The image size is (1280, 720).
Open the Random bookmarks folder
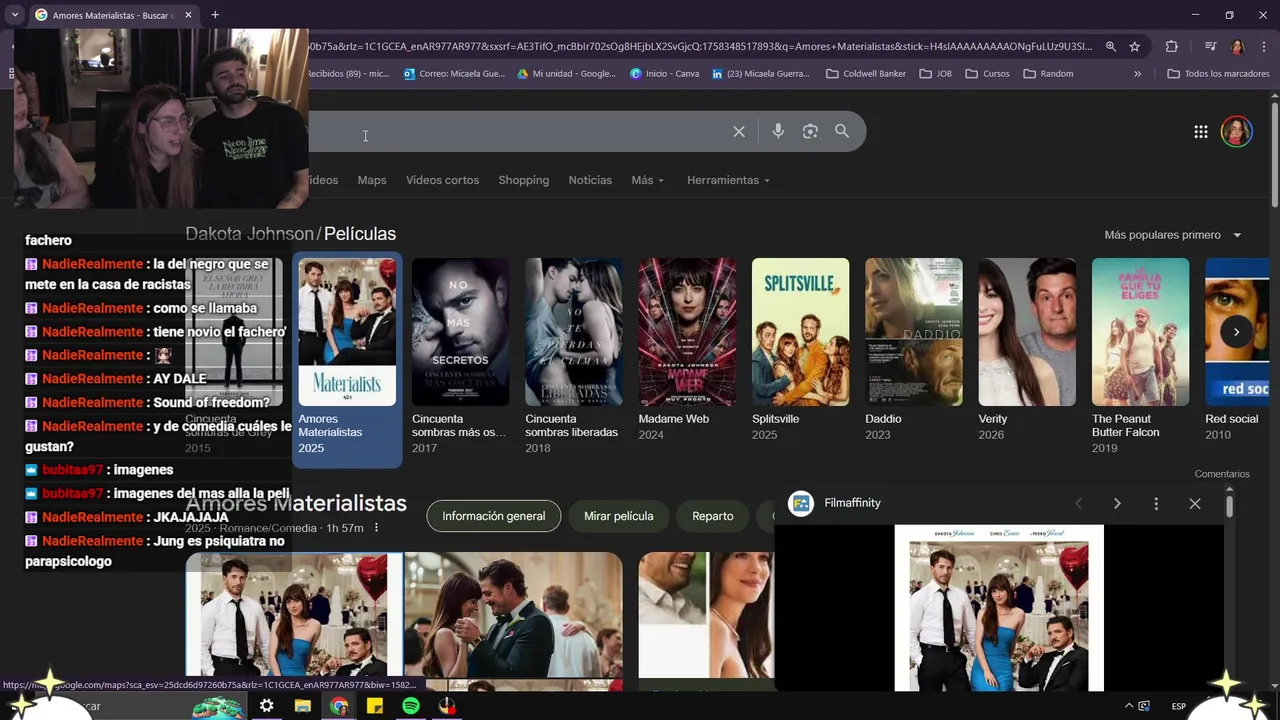[x=1048, y=73]
